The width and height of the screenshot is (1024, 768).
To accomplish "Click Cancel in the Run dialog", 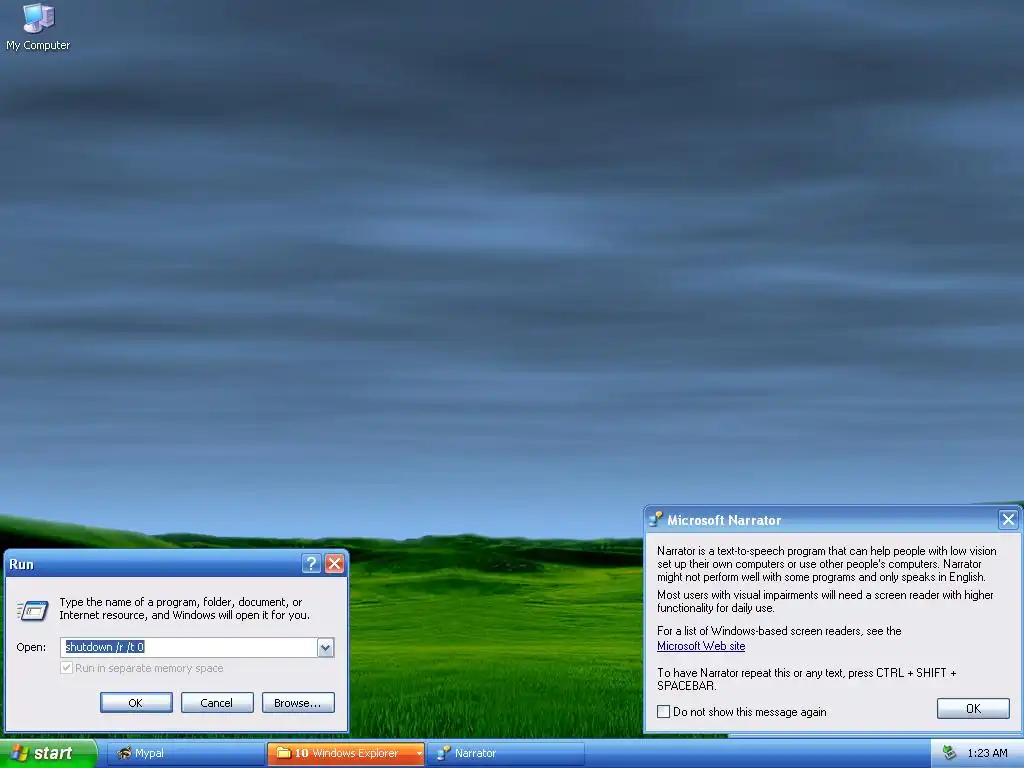I will (x=217, y=703).
